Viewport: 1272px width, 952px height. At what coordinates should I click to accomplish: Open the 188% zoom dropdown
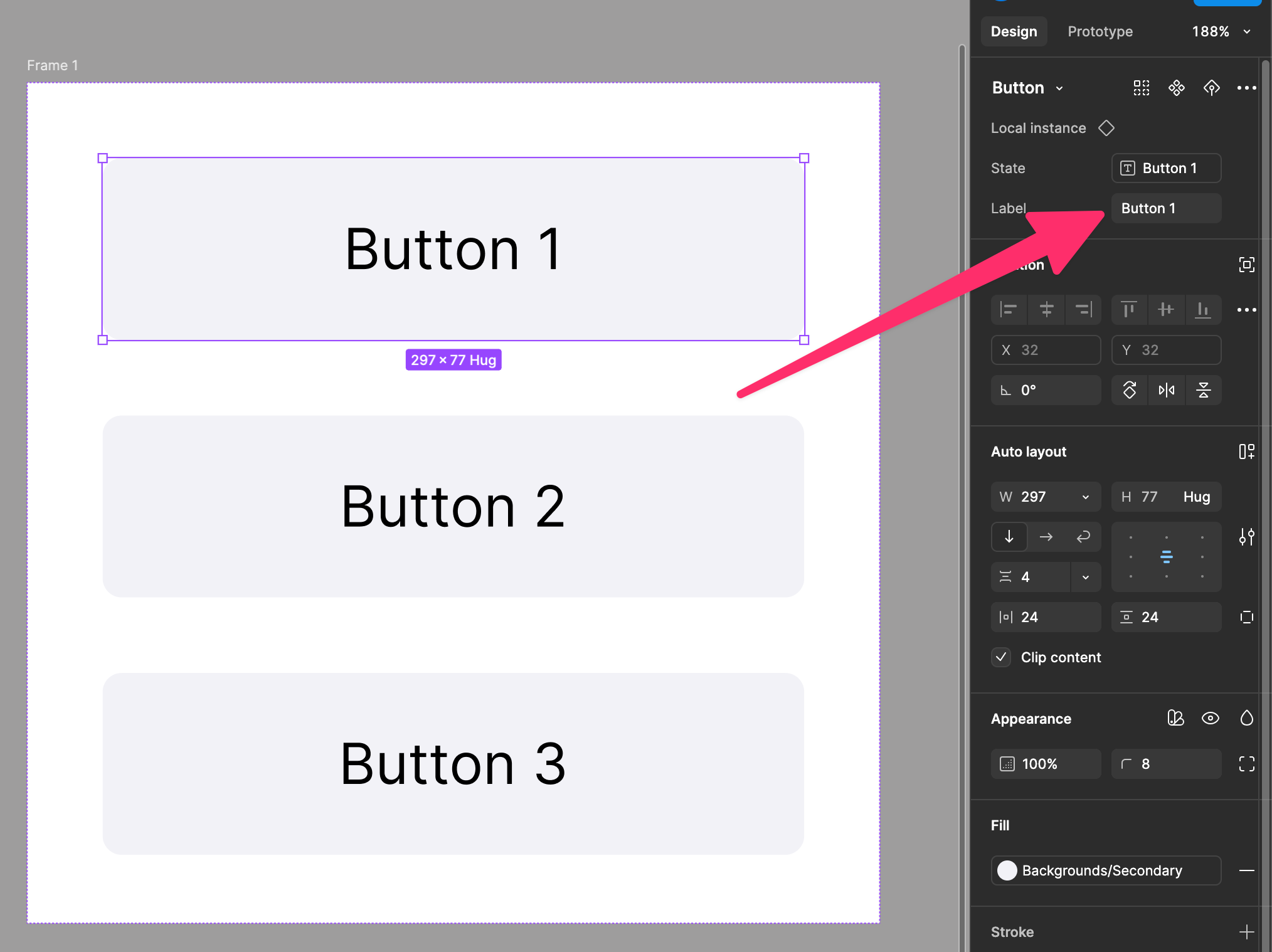1221,31
